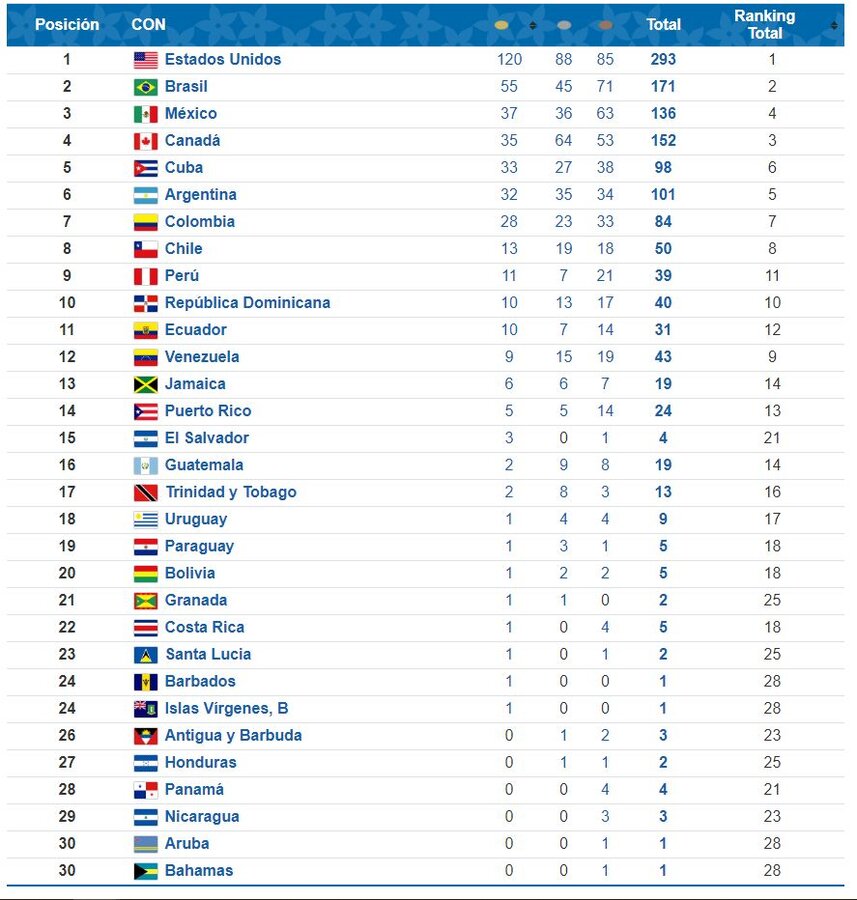Image resolution: width=857 pixels, height=900 pixels.
Task: Click the Trinidad y Tobago flag icon
Action: coord(146,492)
